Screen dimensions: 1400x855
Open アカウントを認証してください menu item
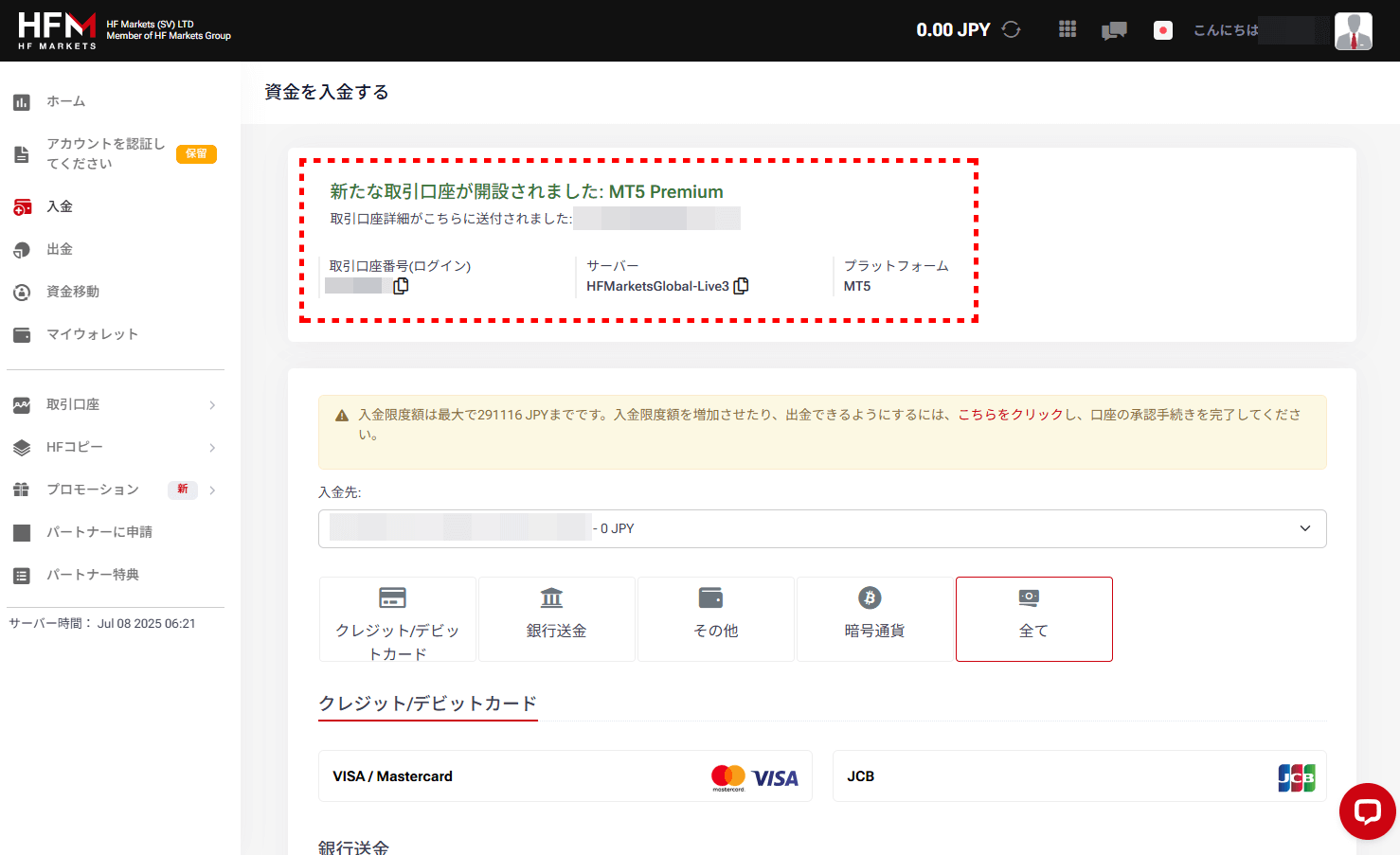coord(106,153)
